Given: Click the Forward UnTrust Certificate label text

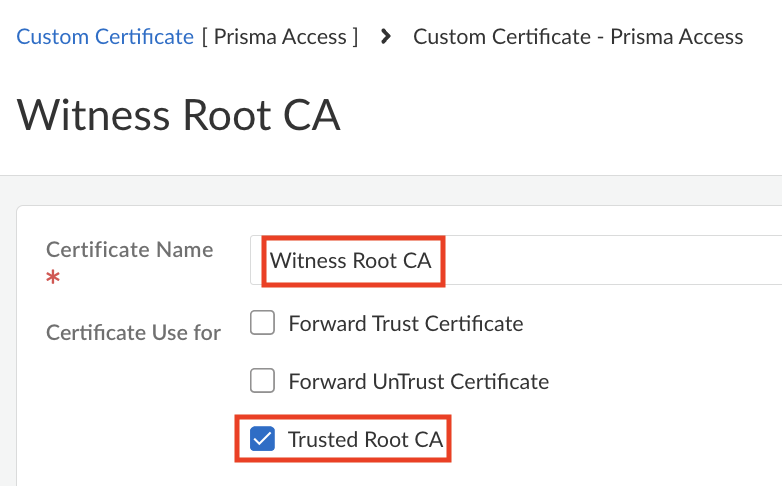Looking at the screenshot, I should (418, 381).
